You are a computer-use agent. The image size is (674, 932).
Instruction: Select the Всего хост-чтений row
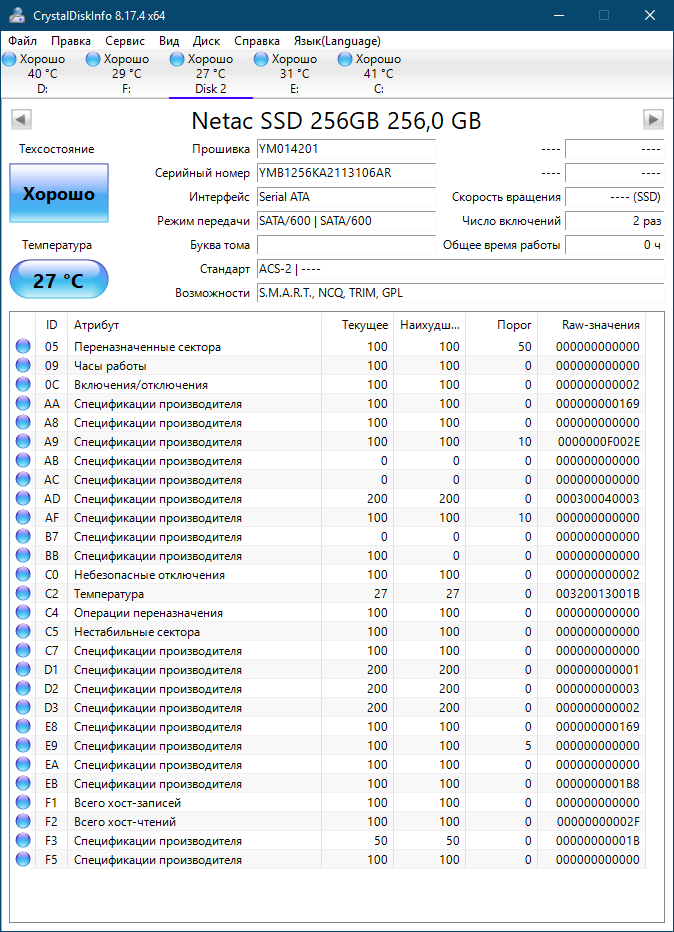[328, 821]
